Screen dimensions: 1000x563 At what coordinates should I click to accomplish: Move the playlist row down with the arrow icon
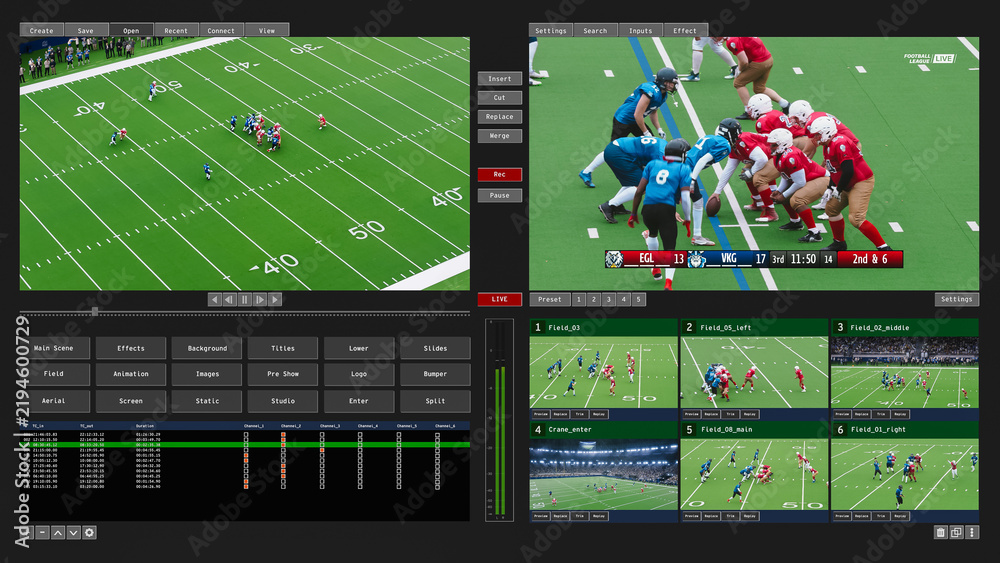[73, 532]
